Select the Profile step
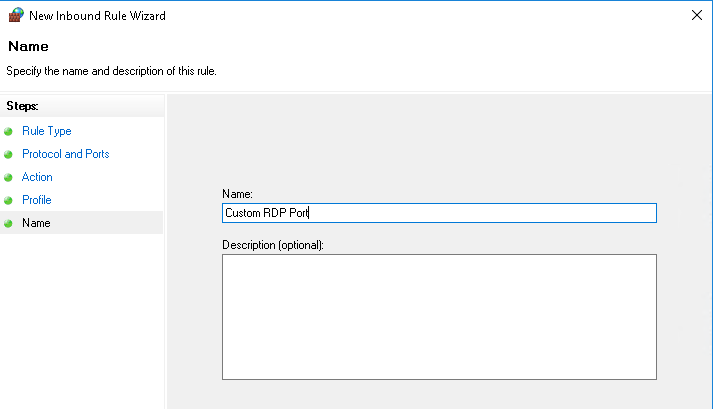Image resolution: width=713 pixels, height=409 pixels. (x=36, y=200)
